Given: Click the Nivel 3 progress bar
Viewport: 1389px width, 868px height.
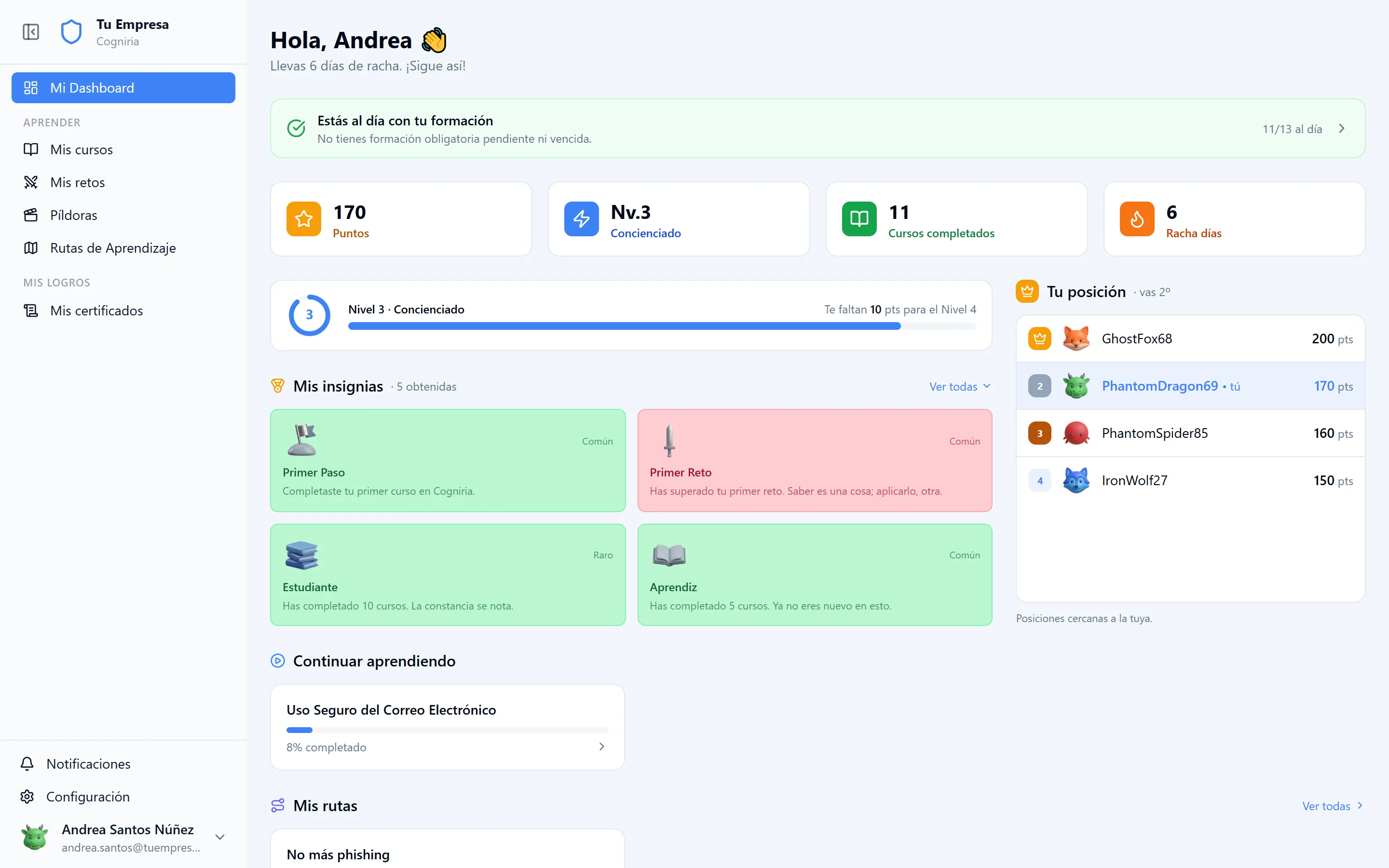Looking at the screenshot, I should coord(662,326).
